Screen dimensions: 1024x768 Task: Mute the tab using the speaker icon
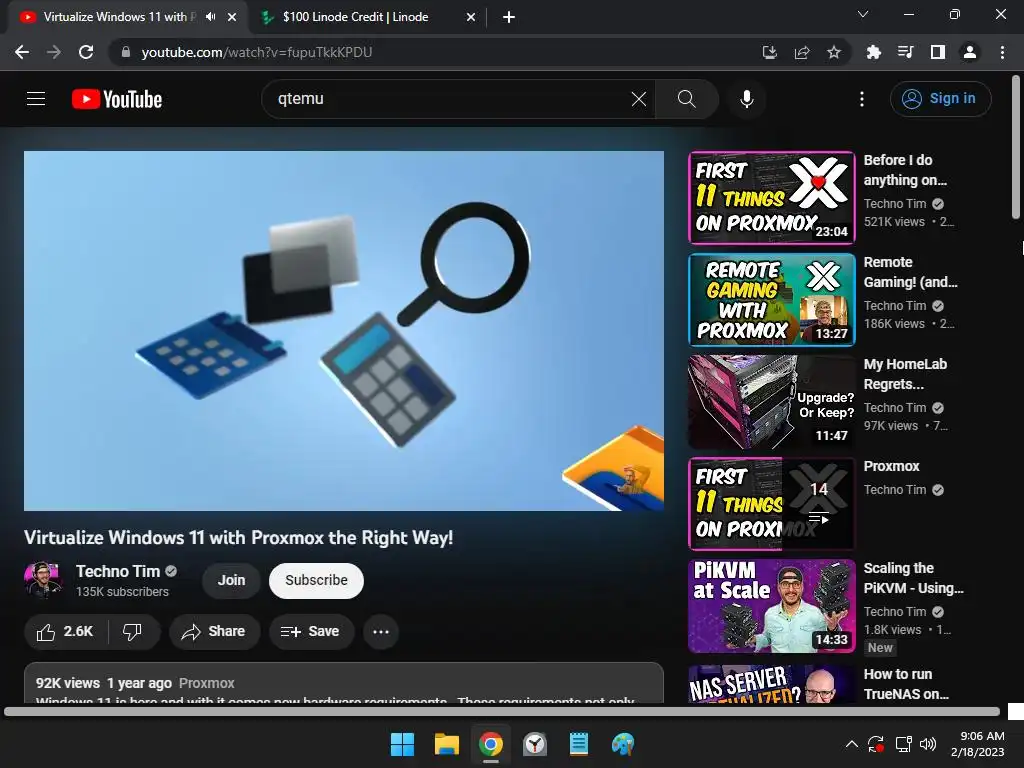click(x=210, y=17)
